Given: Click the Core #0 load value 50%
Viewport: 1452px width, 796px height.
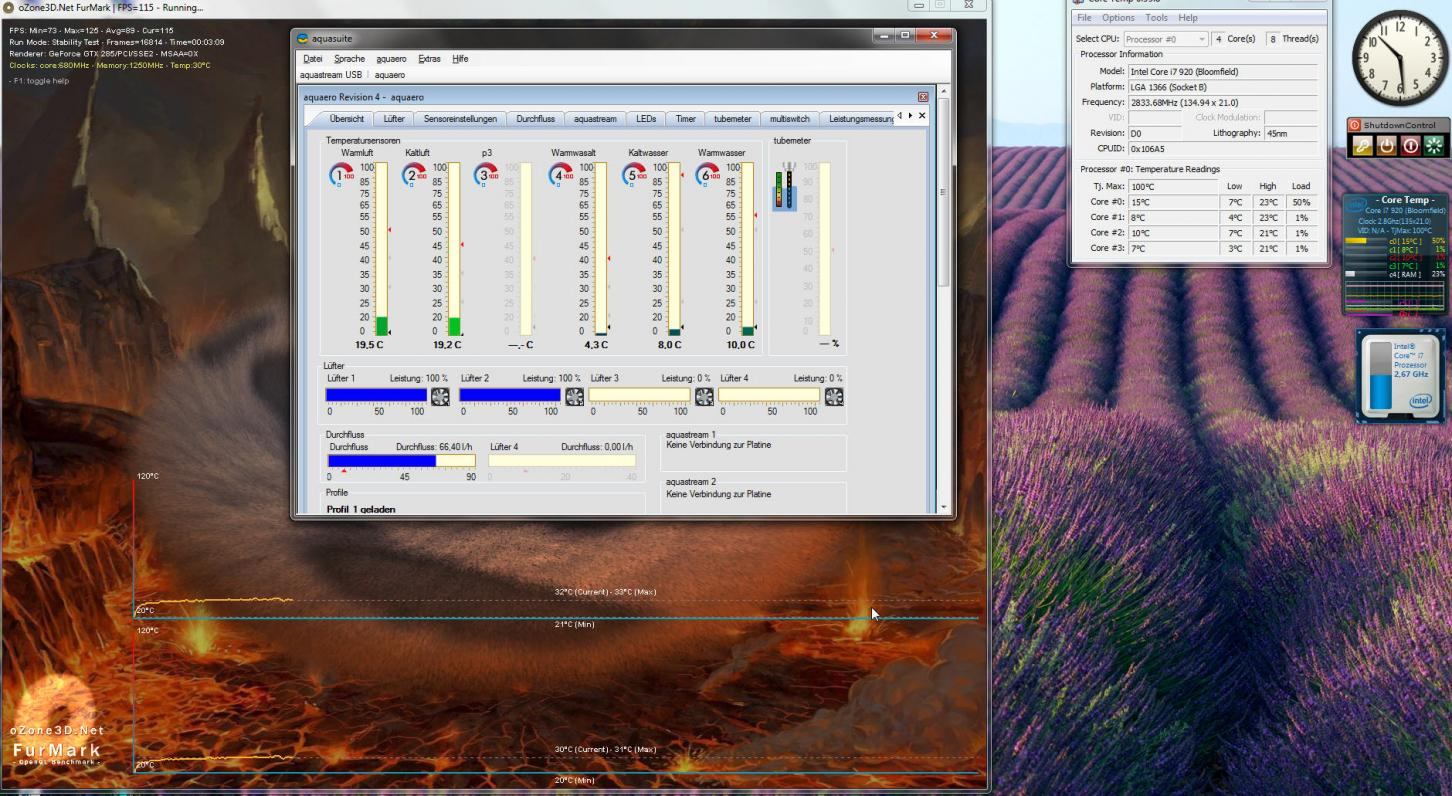Looking at the screenshot, I should [x=1300, y=202].
